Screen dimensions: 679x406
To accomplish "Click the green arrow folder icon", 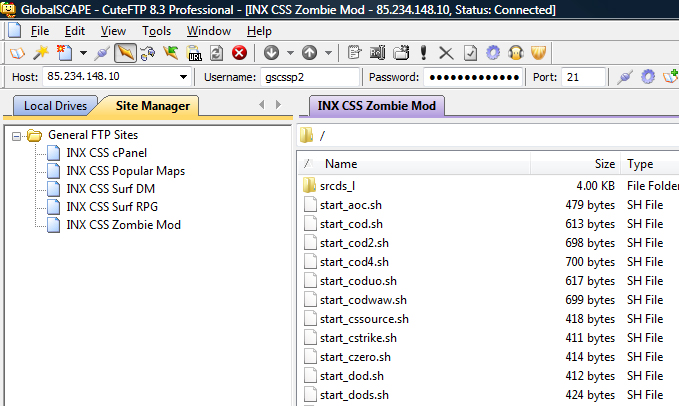I will [x=171, y=53].
